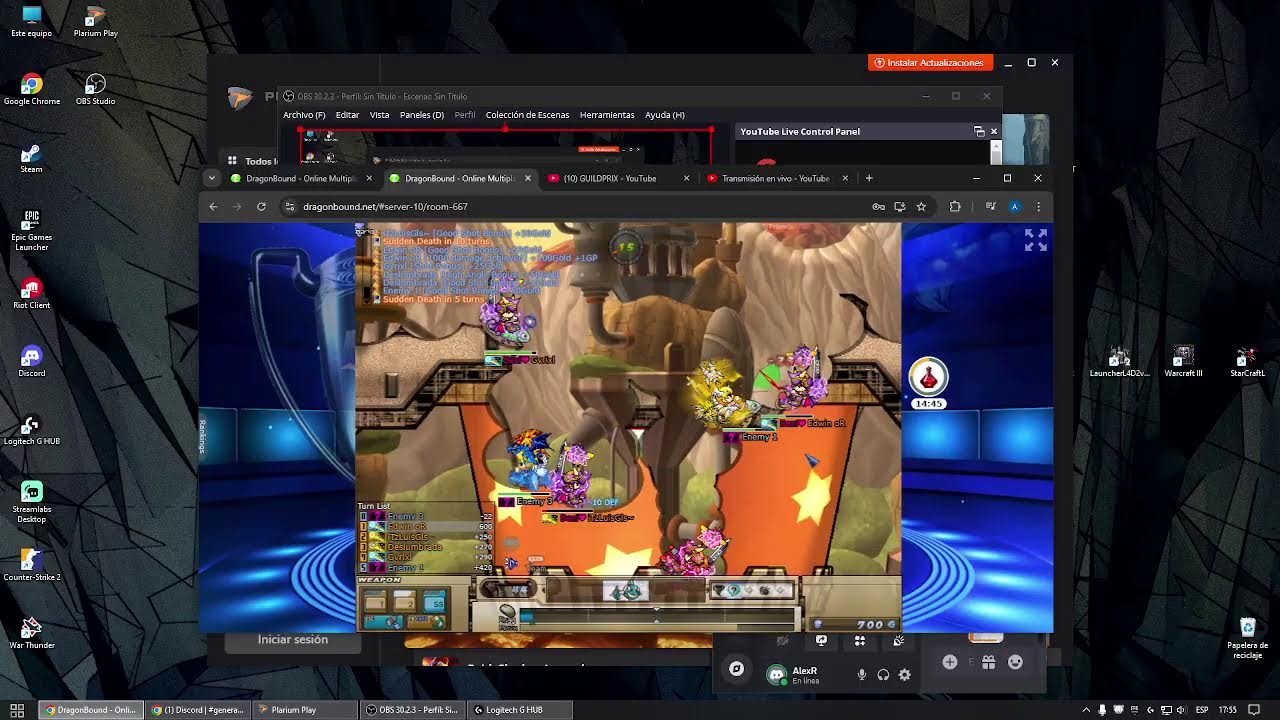The width and height of the screenshot is (1280, 720).
Task: Switch to OBS taskbar button
Action: click(411, 710)
